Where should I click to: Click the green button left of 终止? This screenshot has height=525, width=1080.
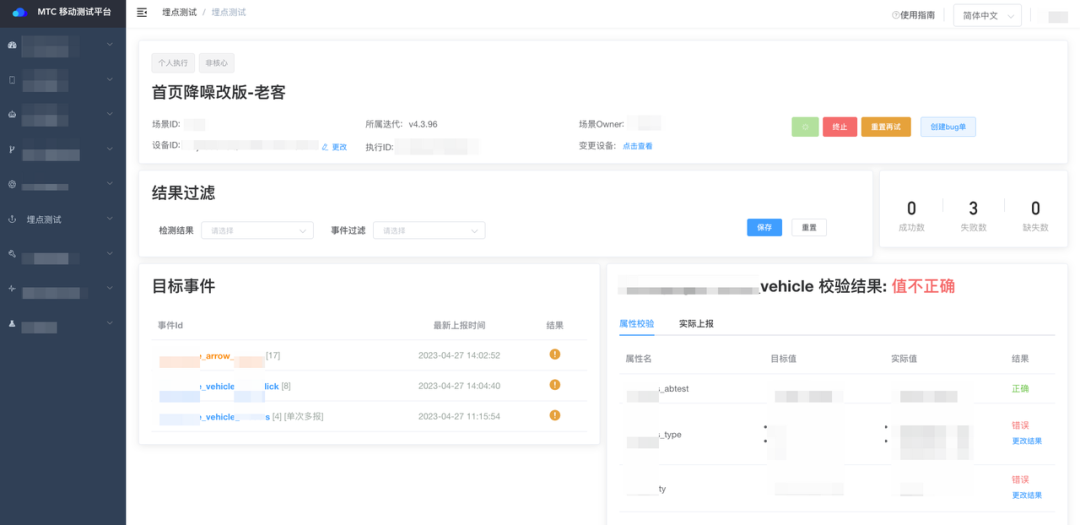click(805, 127)
